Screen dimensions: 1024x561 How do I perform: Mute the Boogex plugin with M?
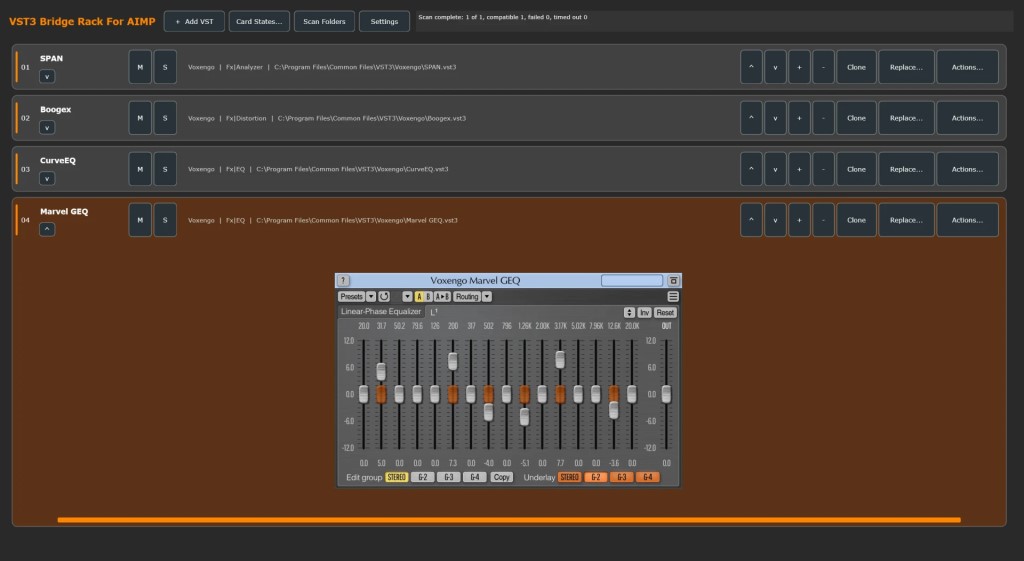pyautogui.click(x=140, y=118)
